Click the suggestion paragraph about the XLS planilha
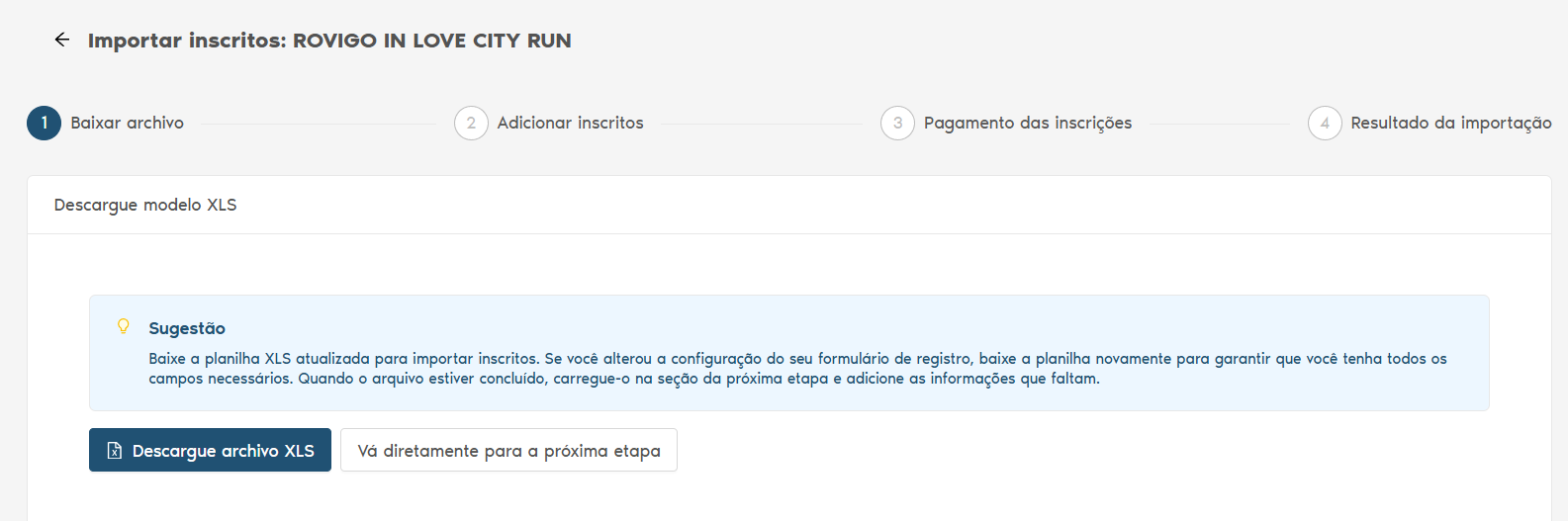This screenshot has width=1568, height=521. pos(796,369)
